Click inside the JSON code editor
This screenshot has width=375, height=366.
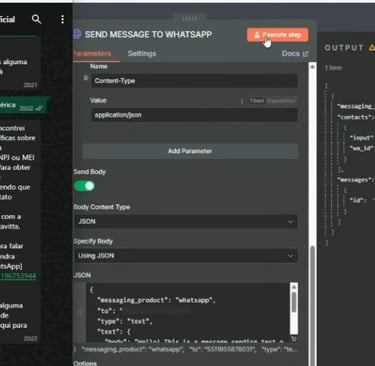click(x=188, y=312)
